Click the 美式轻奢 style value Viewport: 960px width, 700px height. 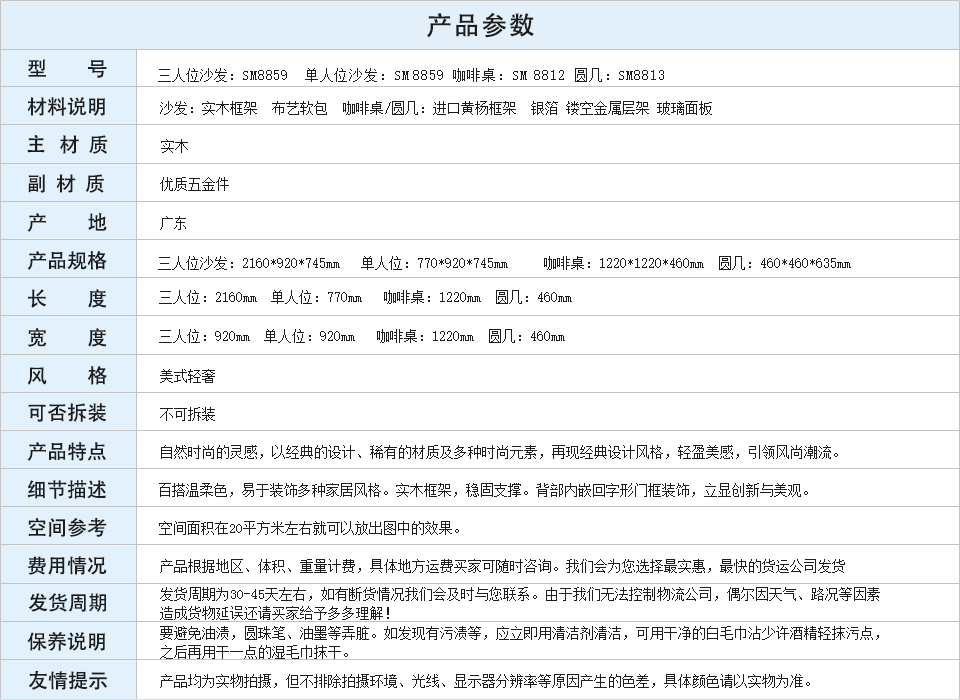[x=187, y=376]
